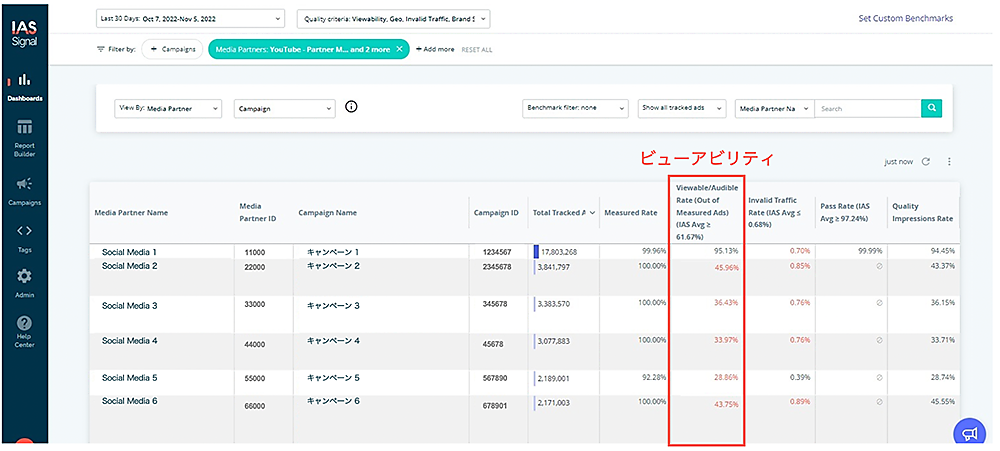Click into the Search input field

point(866,108)
